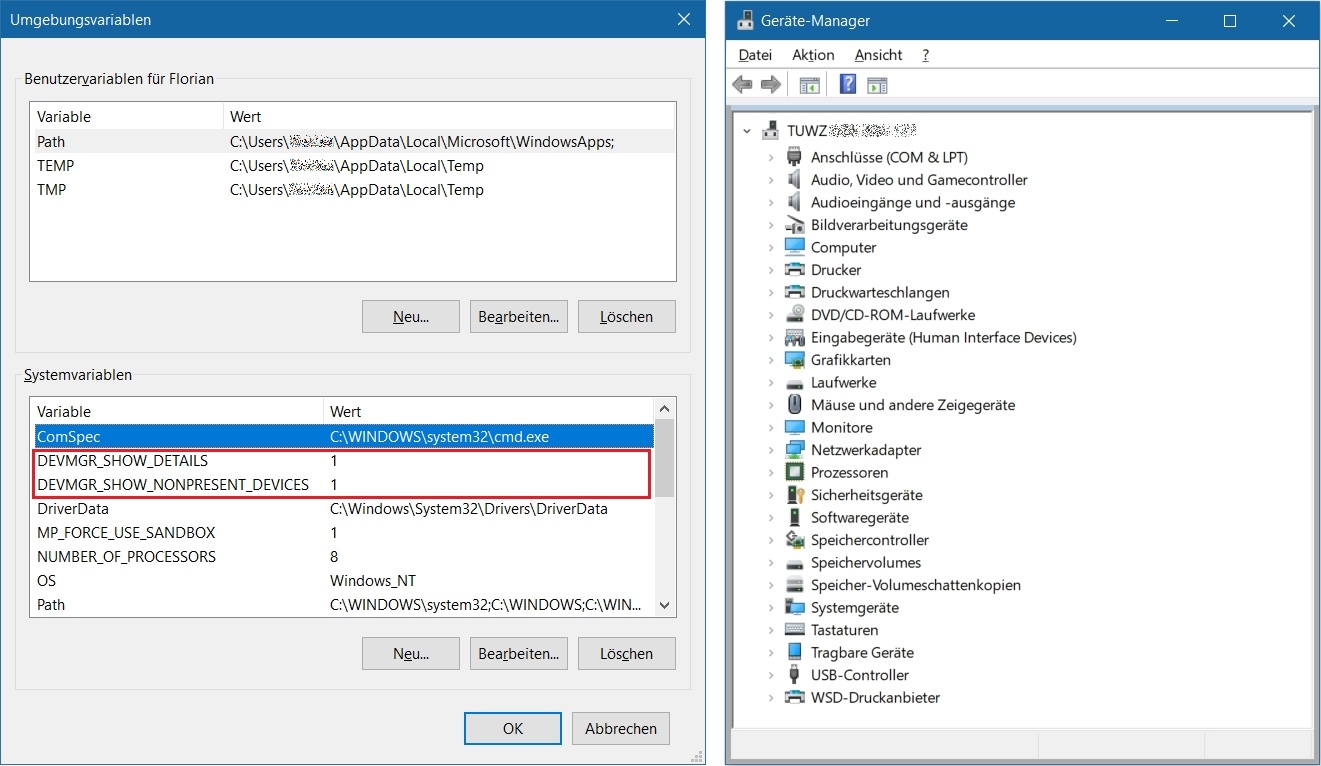Select the DEVMGR_SHOW_NONPRESENT_DEVICES variable row
The image size is (1321, 766).
coord(173,485)
